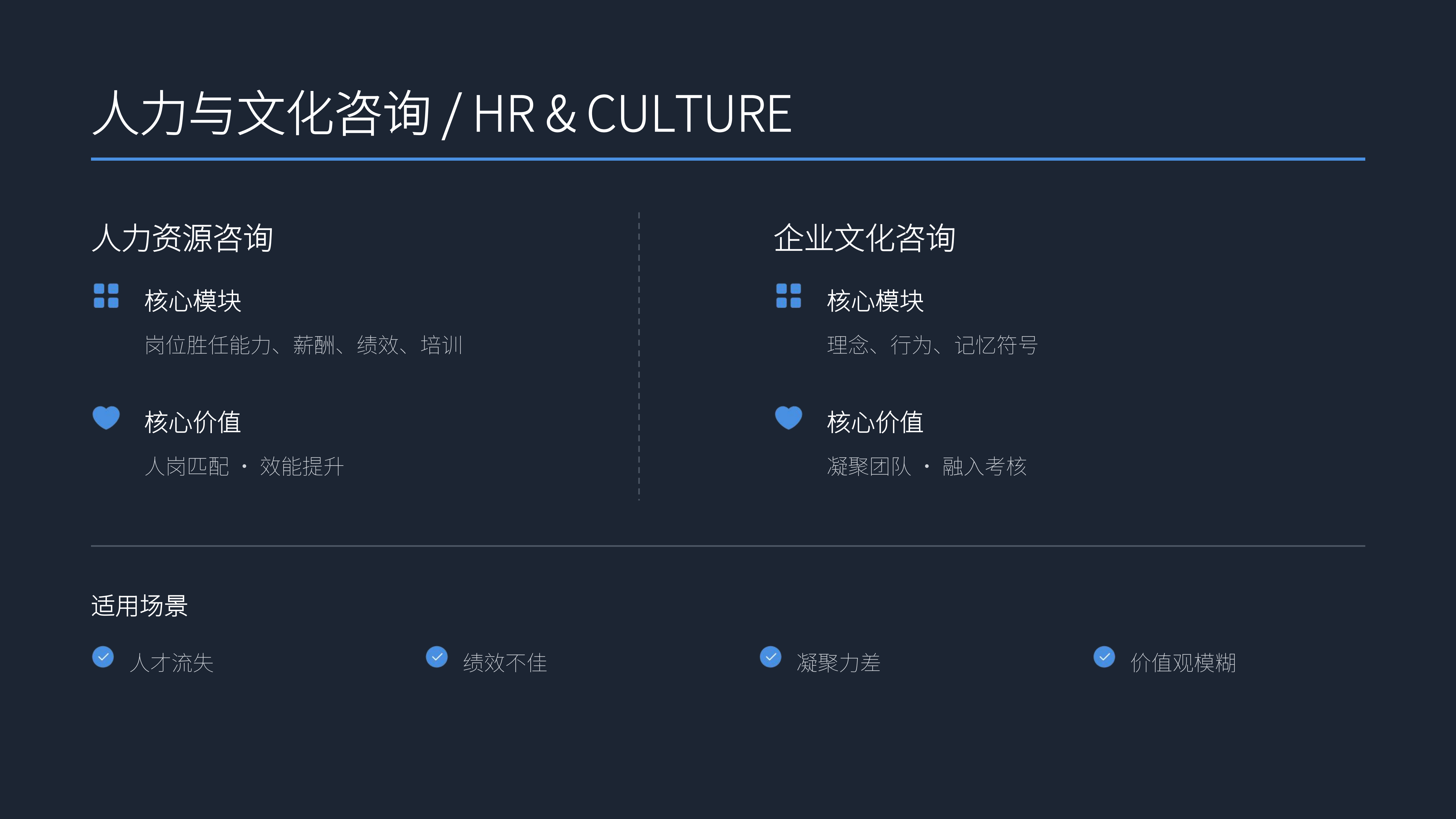Viewport: 1456px width, 819px height.
Task: Click checkmark icon next to 绩效不佳
Action: [436, 657]
